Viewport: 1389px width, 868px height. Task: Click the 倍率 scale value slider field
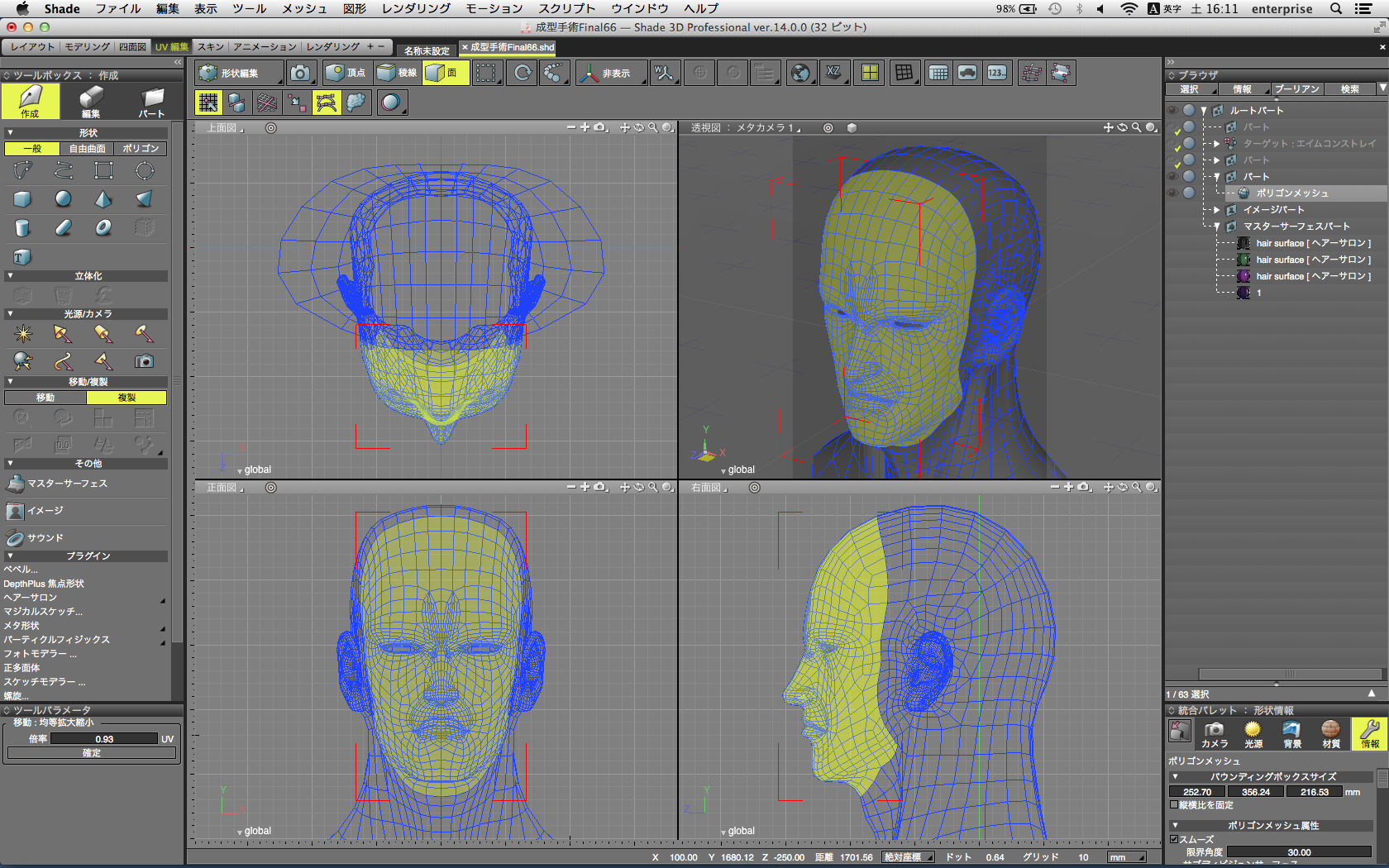[104, 739]
